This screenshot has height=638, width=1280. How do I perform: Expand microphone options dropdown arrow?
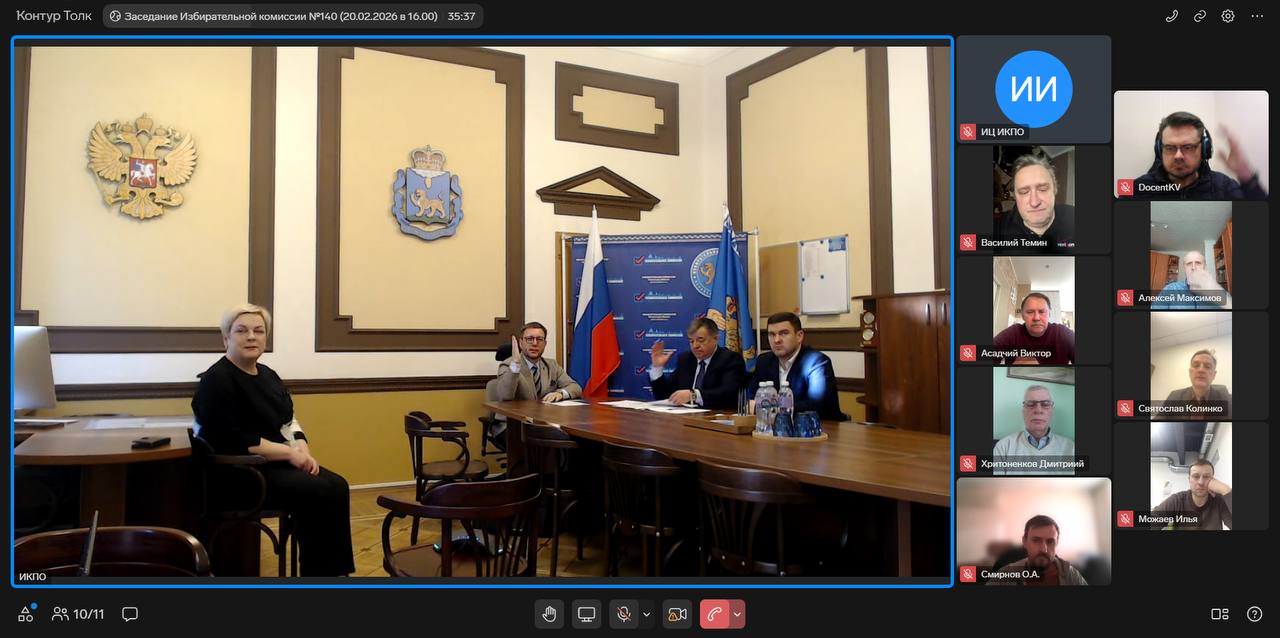[x=646, y=614]
